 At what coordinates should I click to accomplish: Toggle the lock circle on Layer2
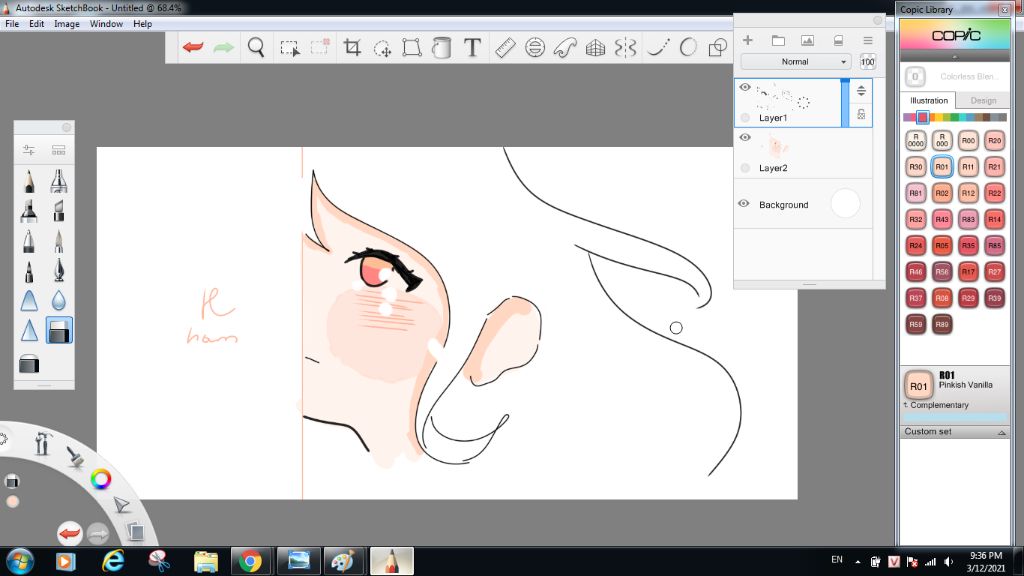click(745, 168)
